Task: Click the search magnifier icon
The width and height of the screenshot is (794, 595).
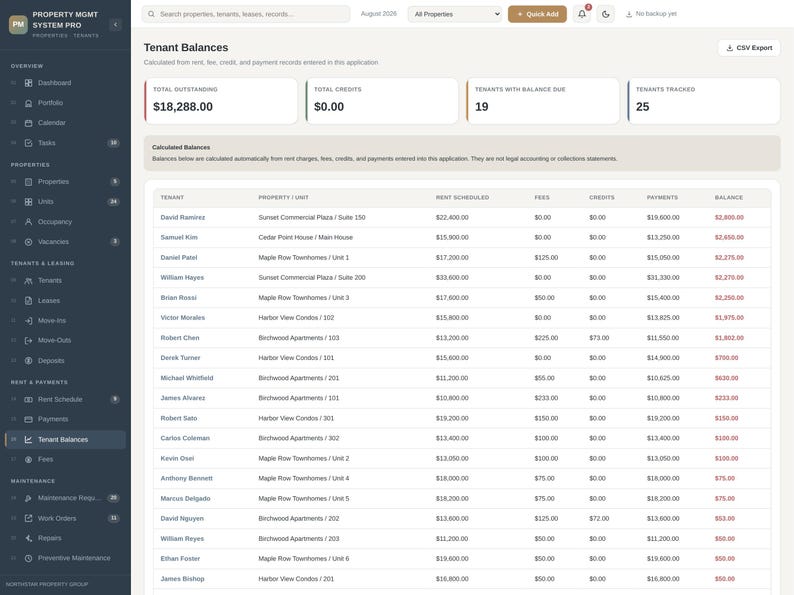Action: (x=151, y=14)
